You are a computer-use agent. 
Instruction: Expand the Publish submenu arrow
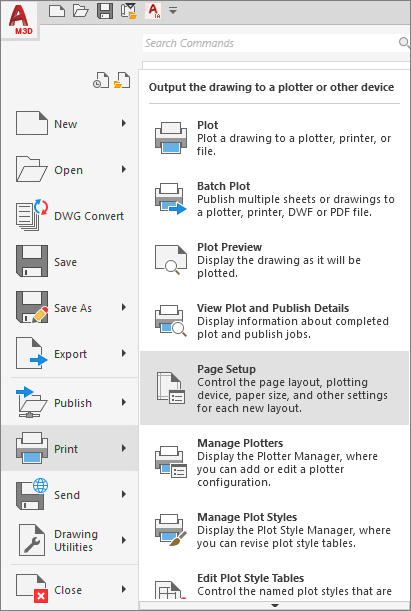(x=124, y=402)
